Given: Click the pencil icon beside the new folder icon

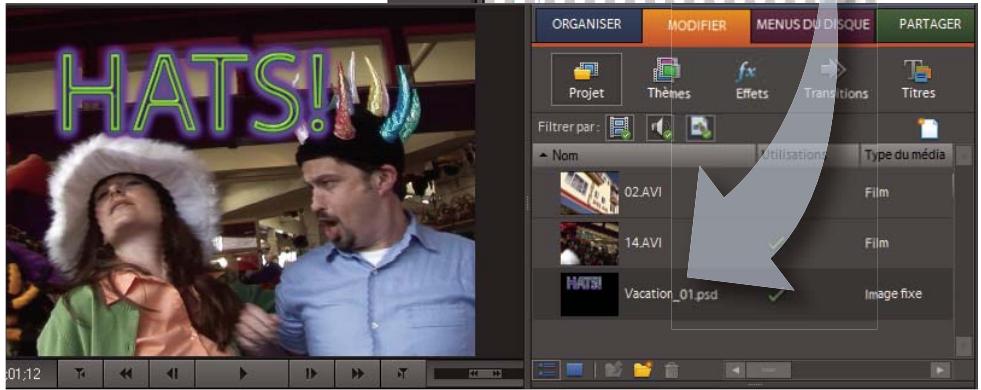Looking at the screenshot, I should coord(614,370).
